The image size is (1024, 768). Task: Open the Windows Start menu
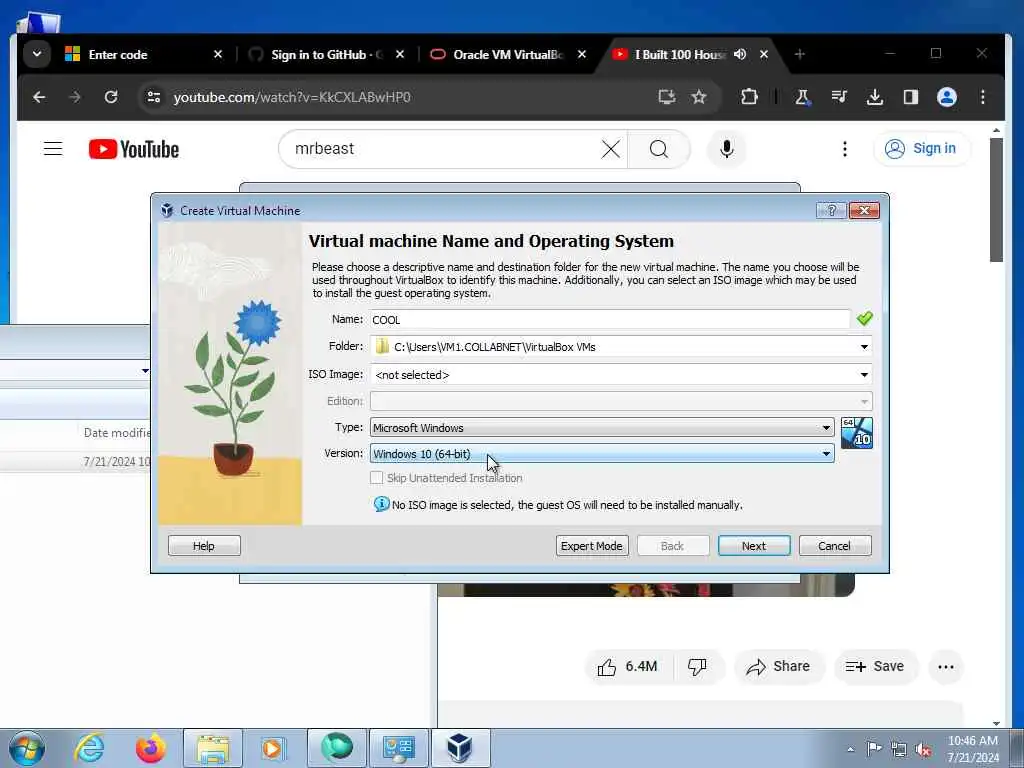tap(27, 748)
